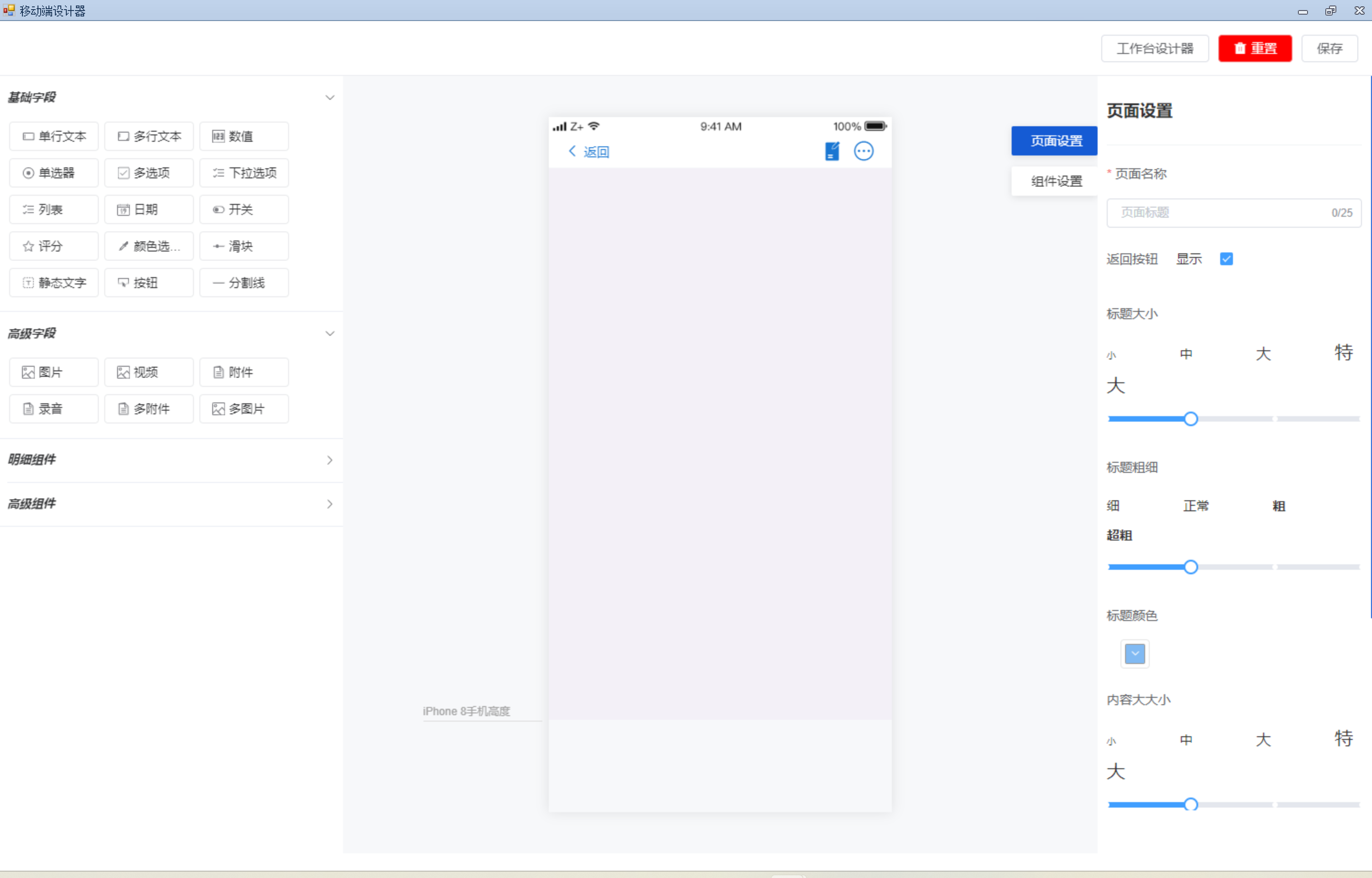The height and width of the screenshot is (878, 1372).
Task: Select the 开关 switch field component
Action: (x=243, y=210)
